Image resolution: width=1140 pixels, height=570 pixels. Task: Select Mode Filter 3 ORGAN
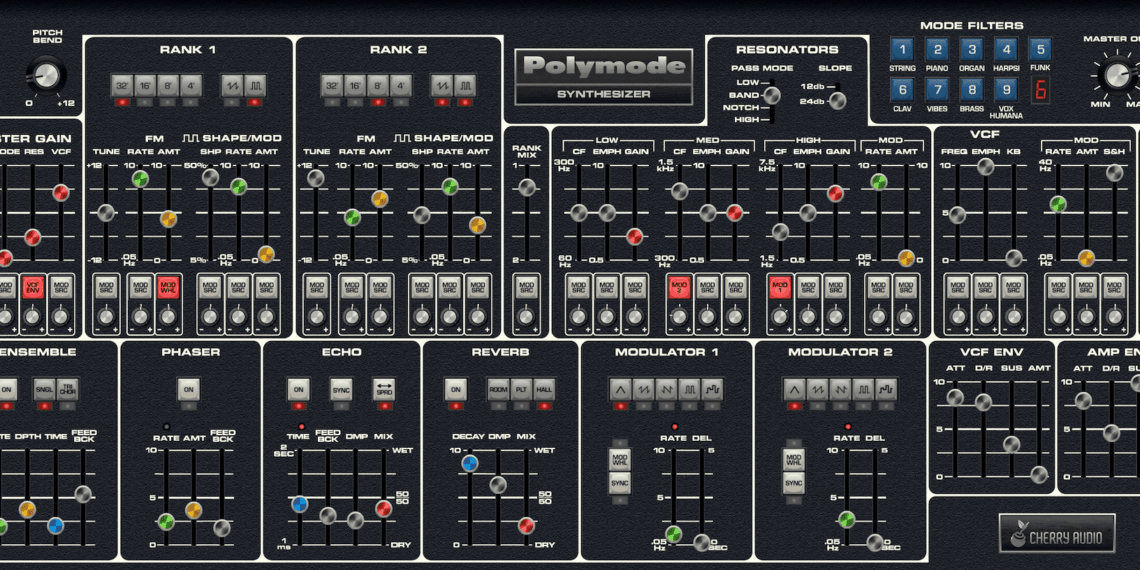pyautogui.click(x=971, y=50)
